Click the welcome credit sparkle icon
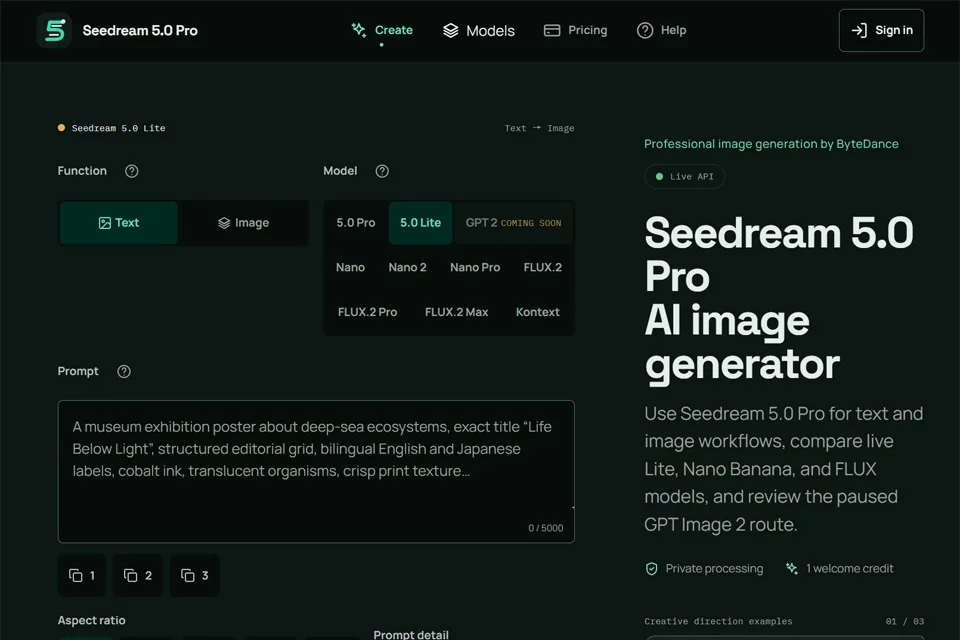This screenshot has width=960, height=640. (x=792, y=569)
